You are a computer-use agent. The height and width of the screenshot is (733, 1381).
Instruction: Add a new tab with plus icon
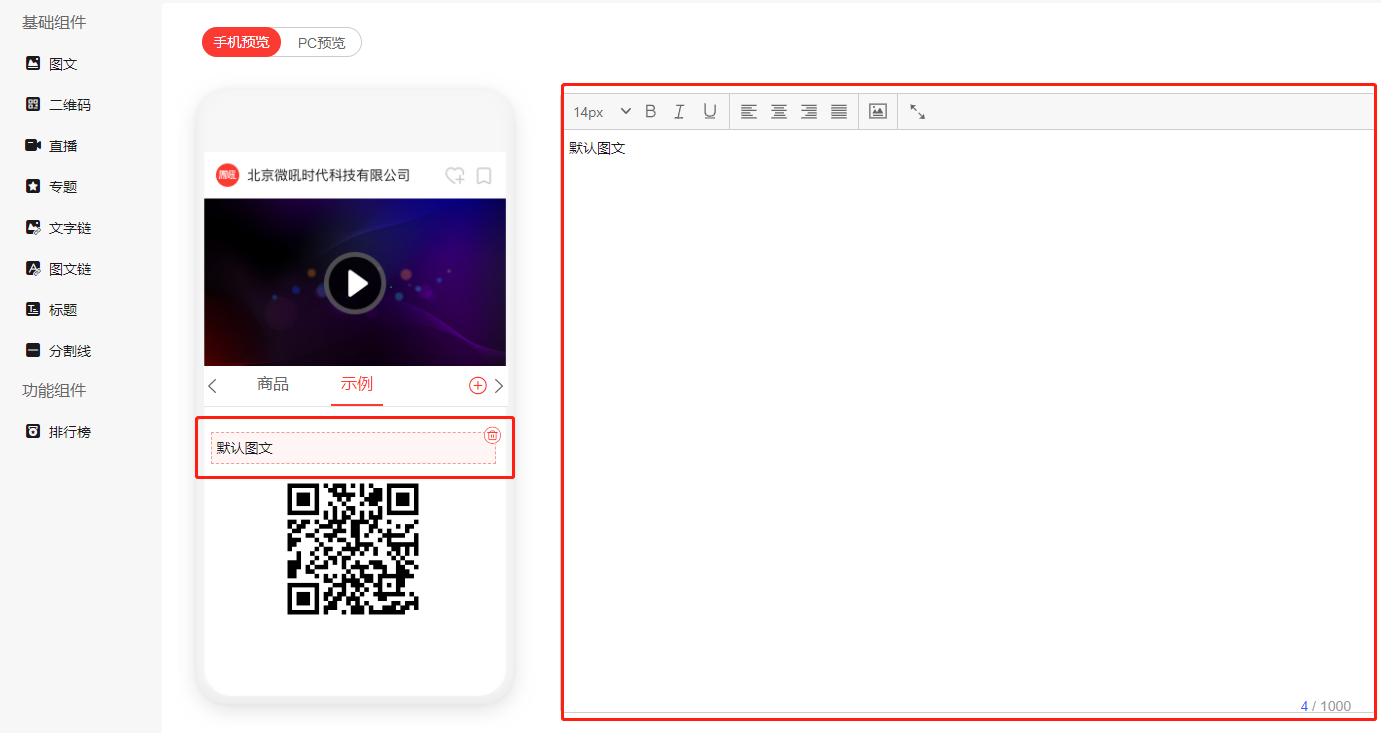tap(478, 386)
